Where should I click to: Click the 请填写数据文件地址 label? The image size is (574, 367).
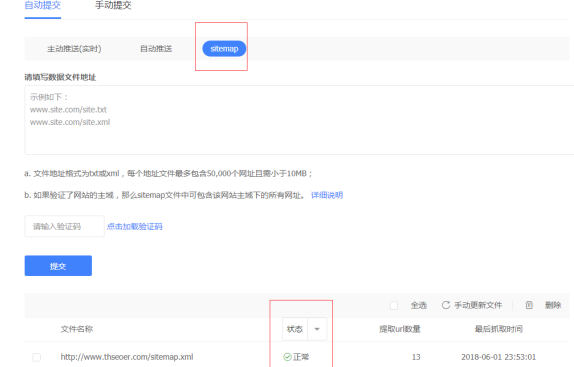(x=60, y=77)
